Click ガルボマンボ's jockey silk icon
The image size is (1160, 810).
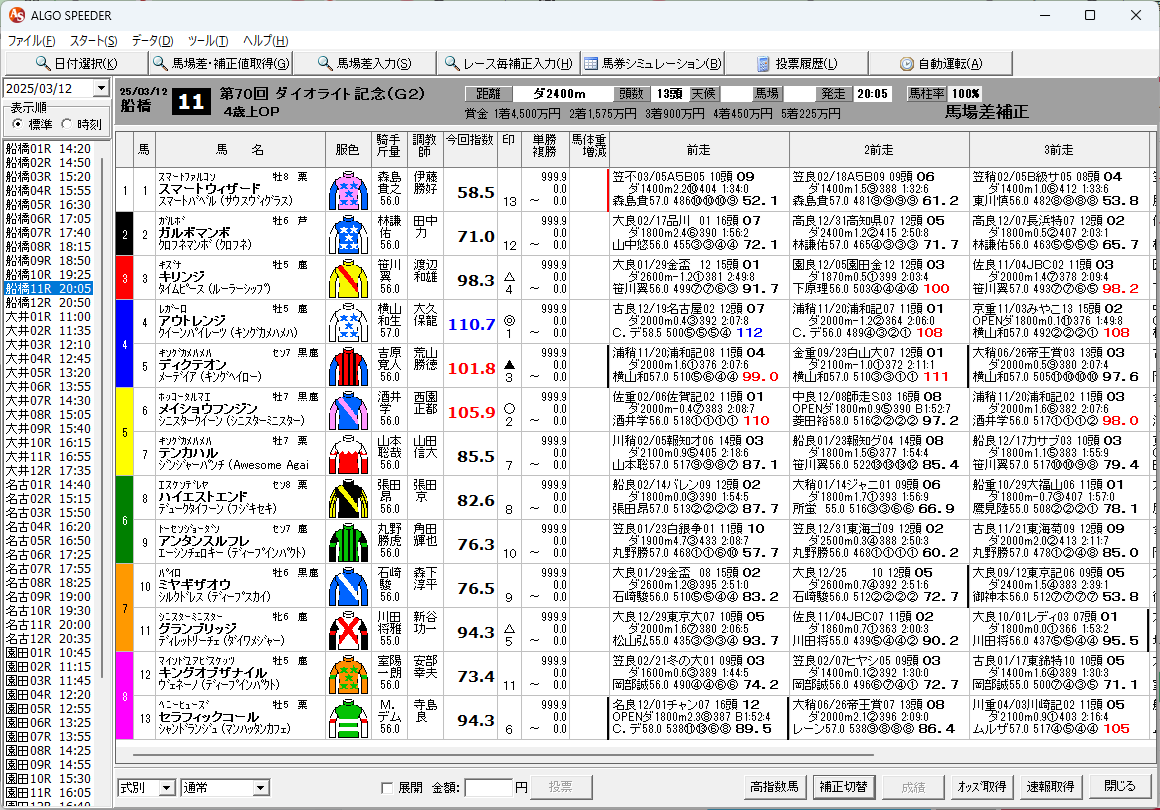tap(348, 234)
